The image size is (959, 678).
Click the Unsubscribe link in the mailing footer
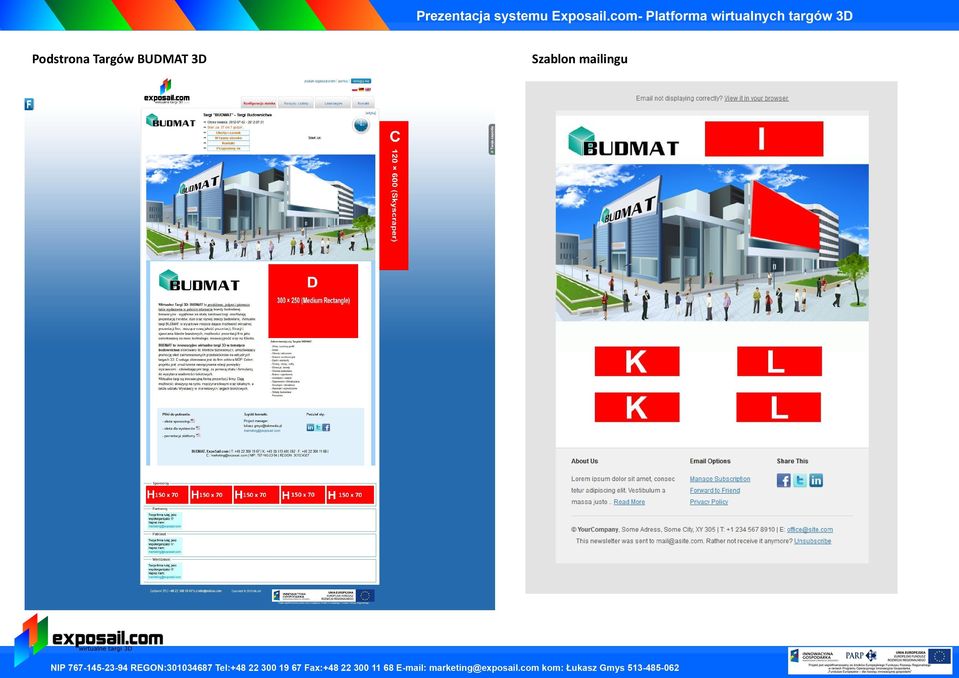[x=812, y=541]
